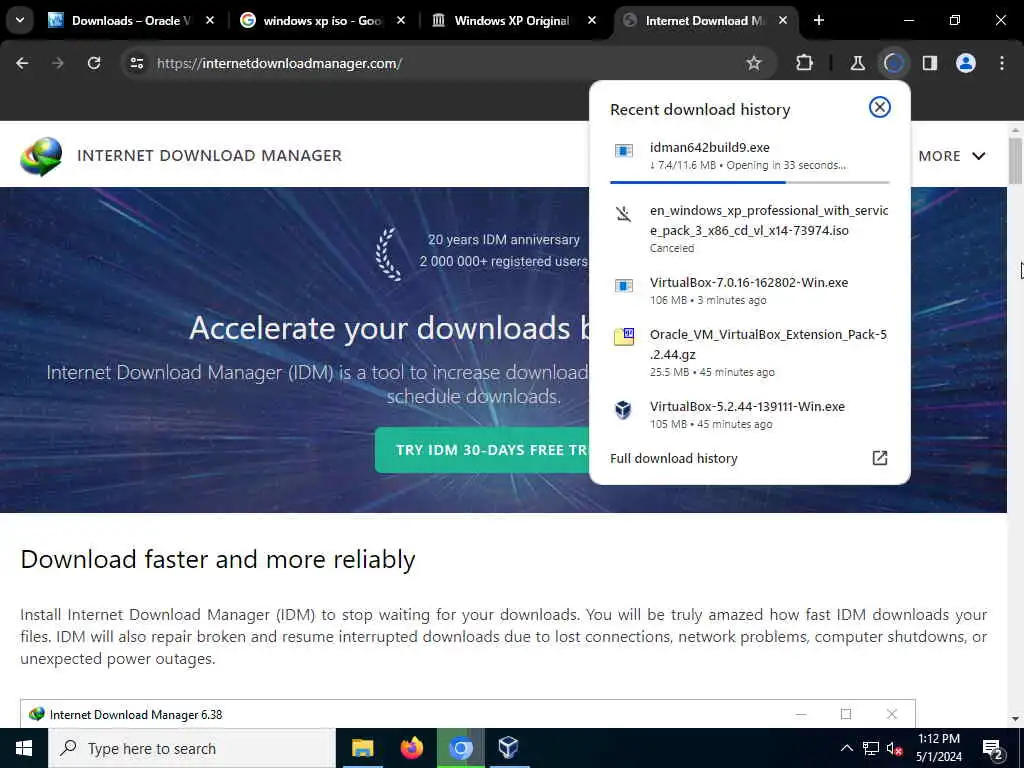1024x768 pixels.
Task: Open the Chrome profile avatar
Action: pos(966,63)
